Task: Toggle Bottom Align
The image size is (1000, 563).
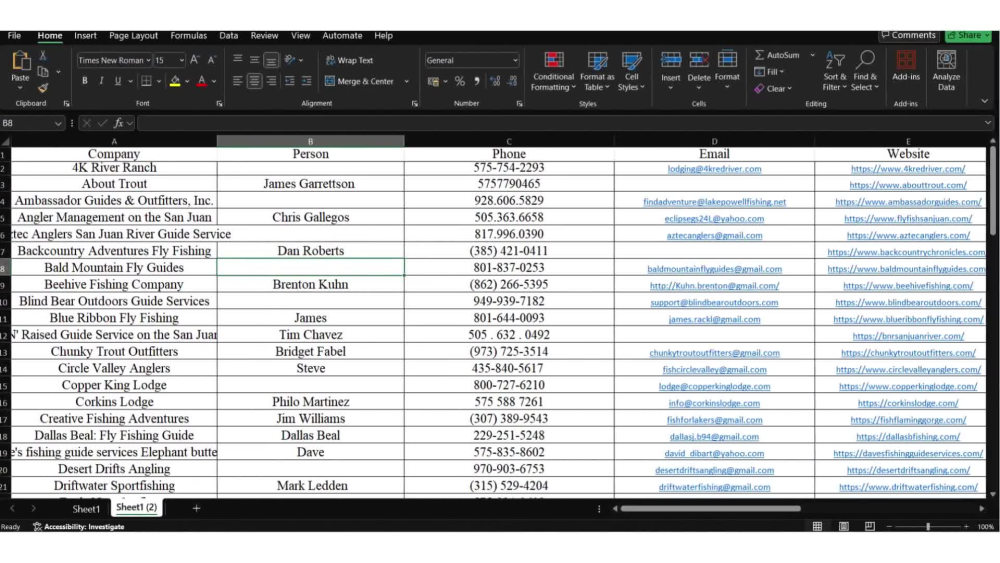Action: [271, 61]
